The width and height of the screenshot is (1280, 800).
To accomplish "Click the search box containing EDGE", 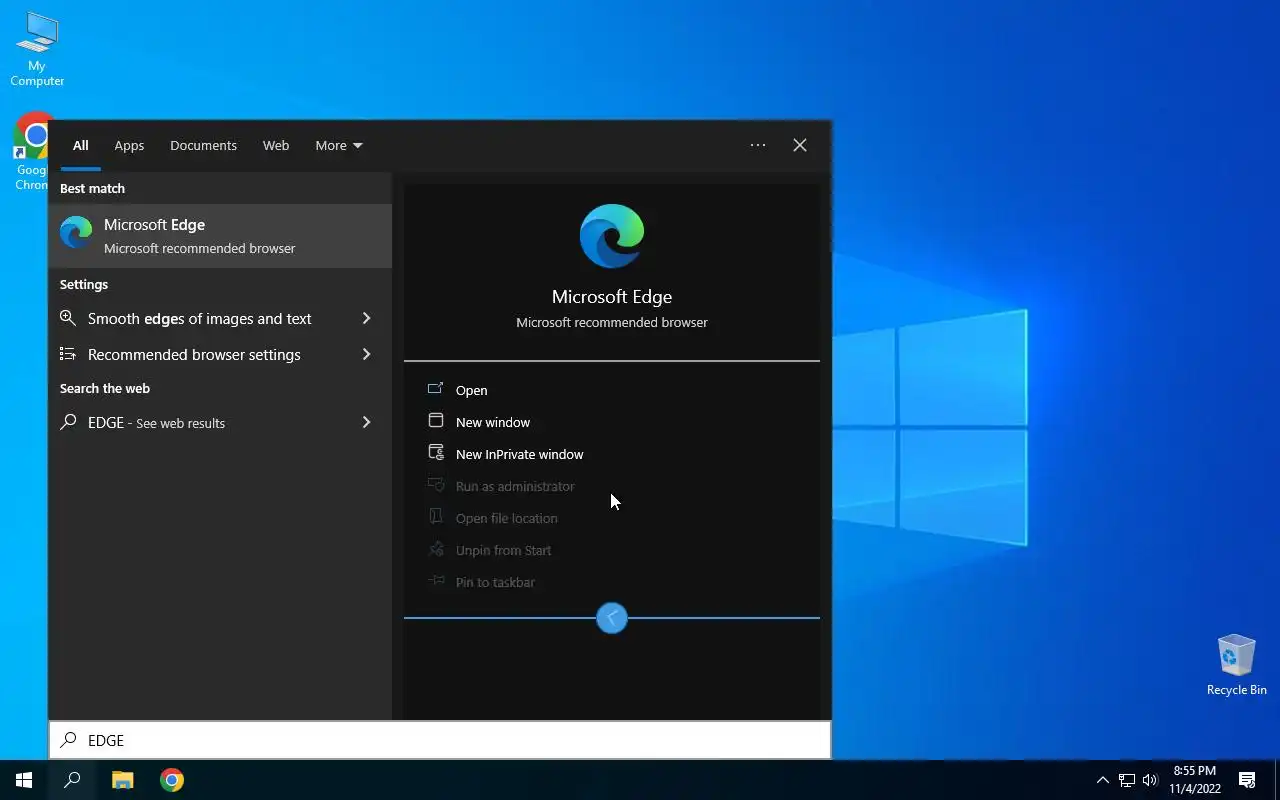I will click(x=440, y=740).
